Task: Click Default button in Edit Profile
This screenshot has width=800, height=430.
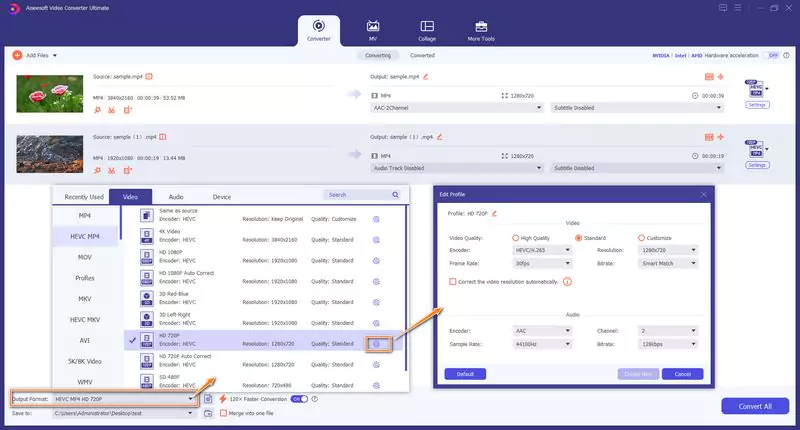Action: [465, 374]
